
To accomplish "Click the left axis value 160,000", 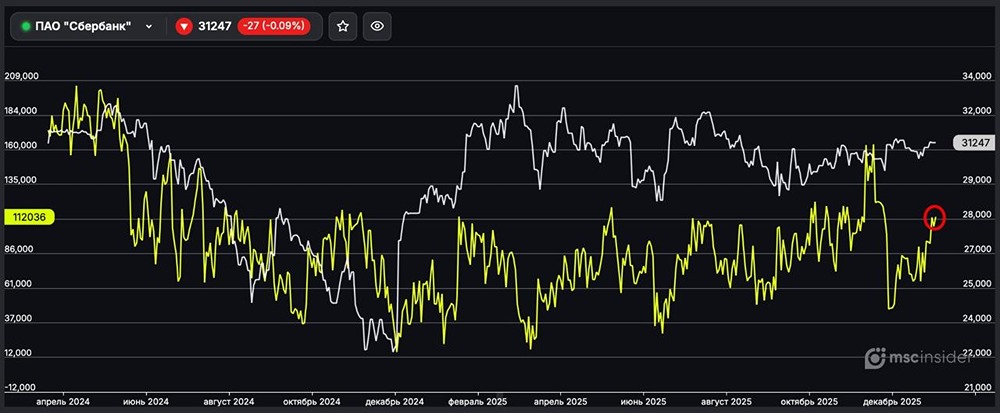I will [22, 145].
